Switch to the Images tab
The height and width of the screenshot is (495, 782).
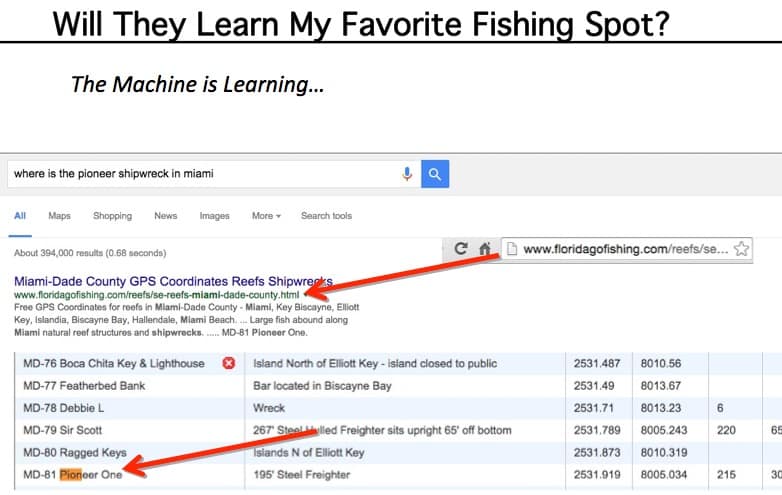pyautogui.click(x=214, y=216)
